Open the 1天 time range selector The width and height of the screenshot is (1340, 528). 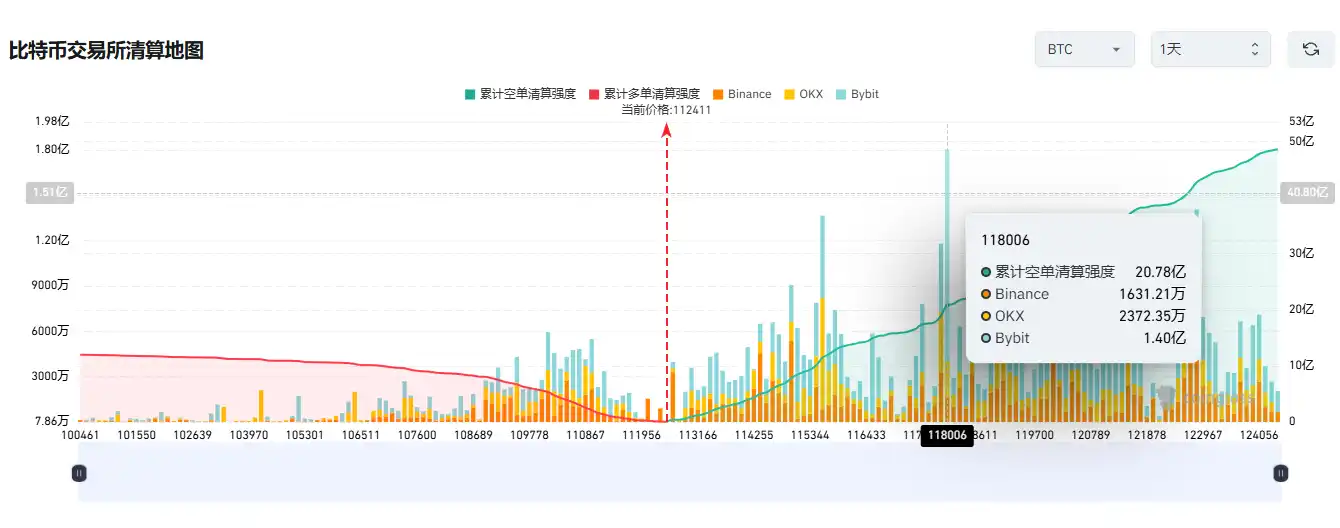tap(1210, 49)
